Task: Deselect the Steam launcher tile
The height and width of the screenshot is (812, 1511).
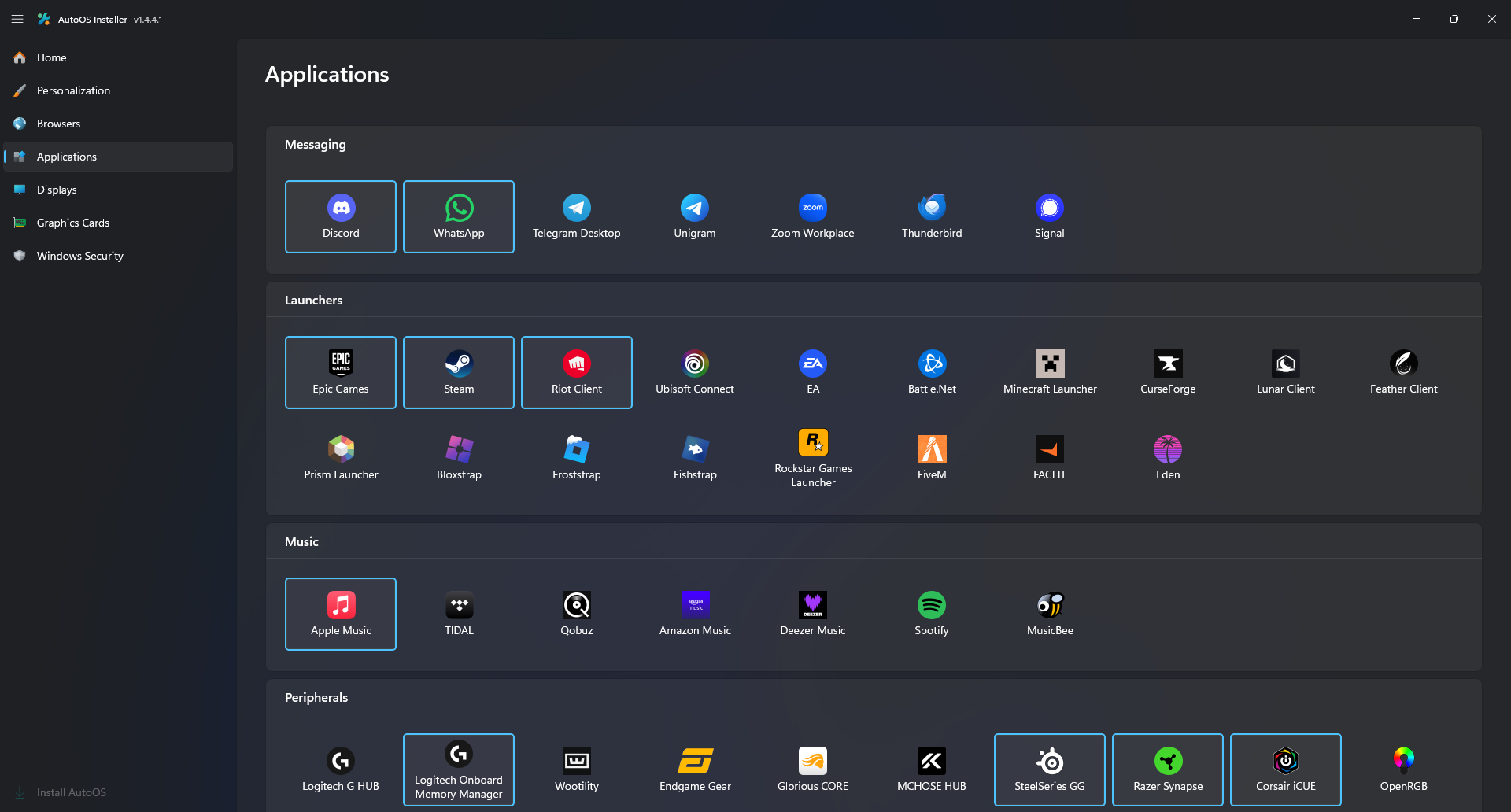Action: 459,372
